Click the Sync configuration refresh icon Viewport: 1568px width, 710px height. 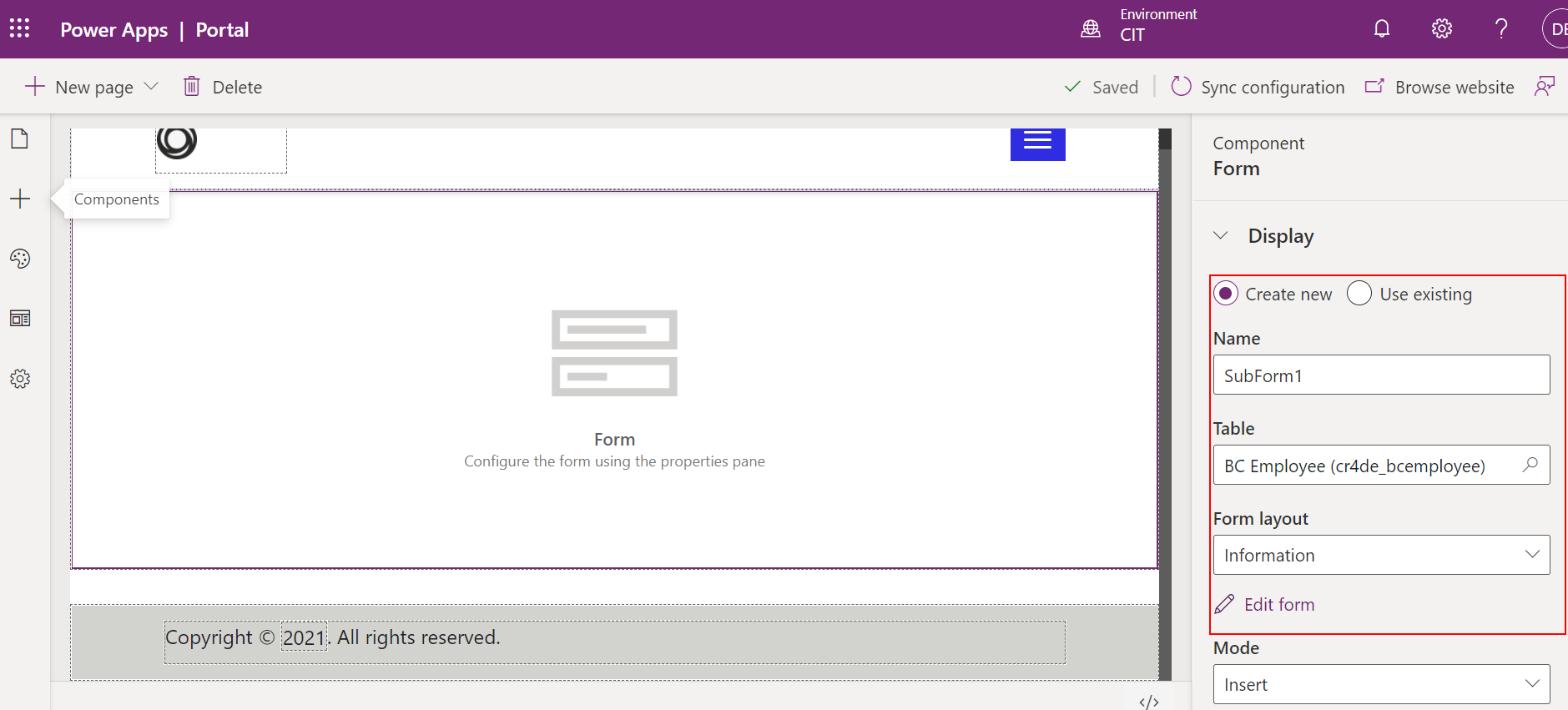1181,86
